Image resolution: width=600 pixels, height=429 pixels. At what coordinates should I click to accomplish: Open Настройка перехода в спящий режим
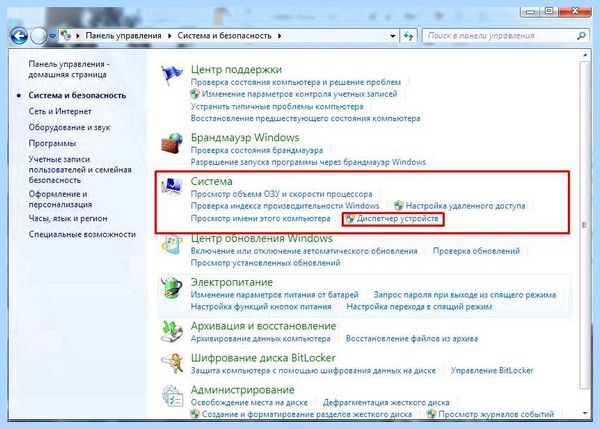coord(419,307)
